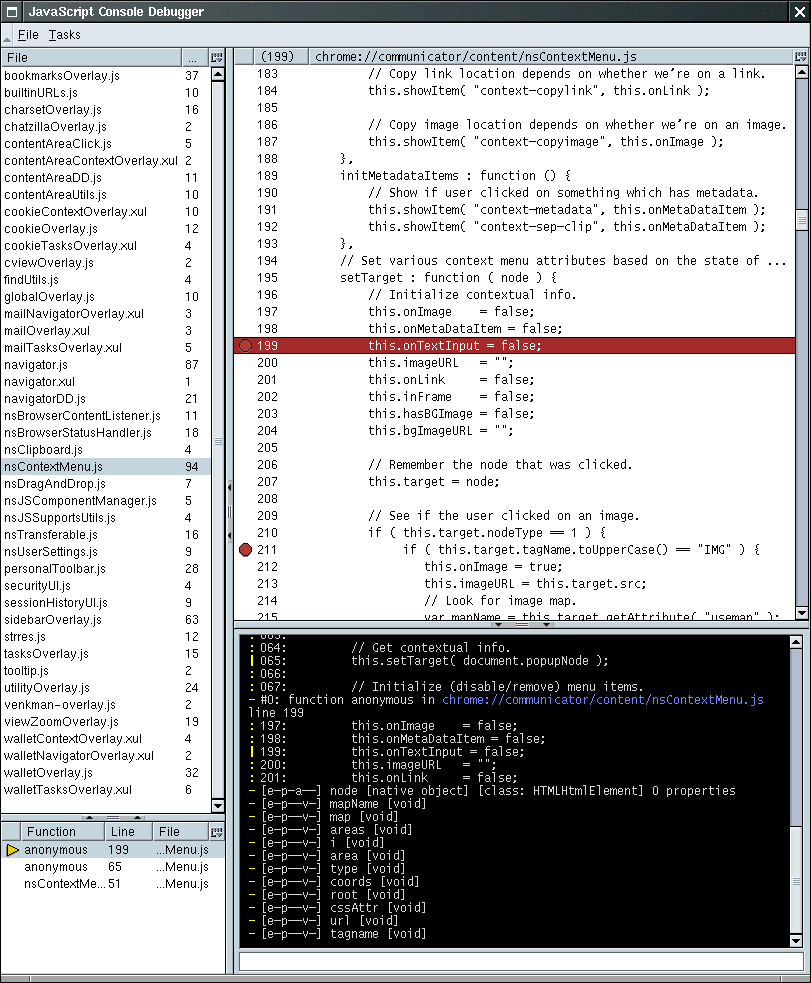
Task: Click the column picker icon in call stack header
Action: [x=217, y=832]
